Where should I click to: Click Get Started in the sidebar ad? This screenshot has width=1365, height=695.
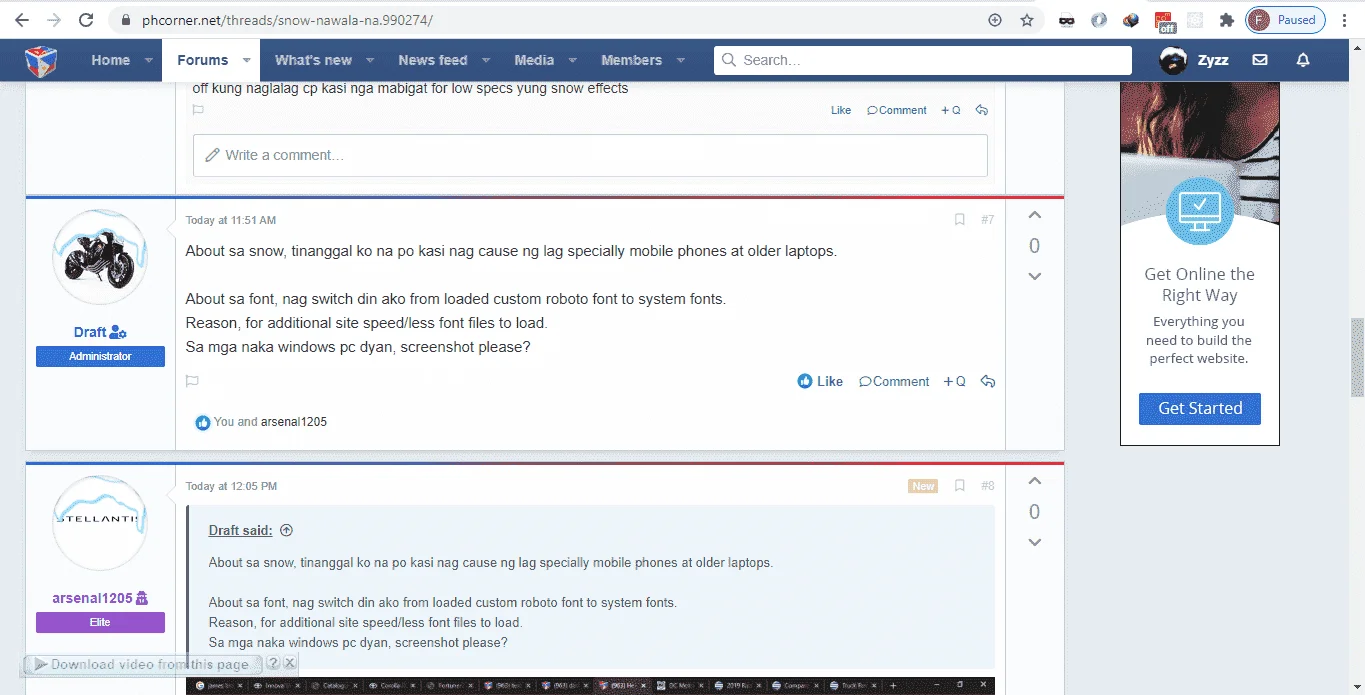[1200, 408]
